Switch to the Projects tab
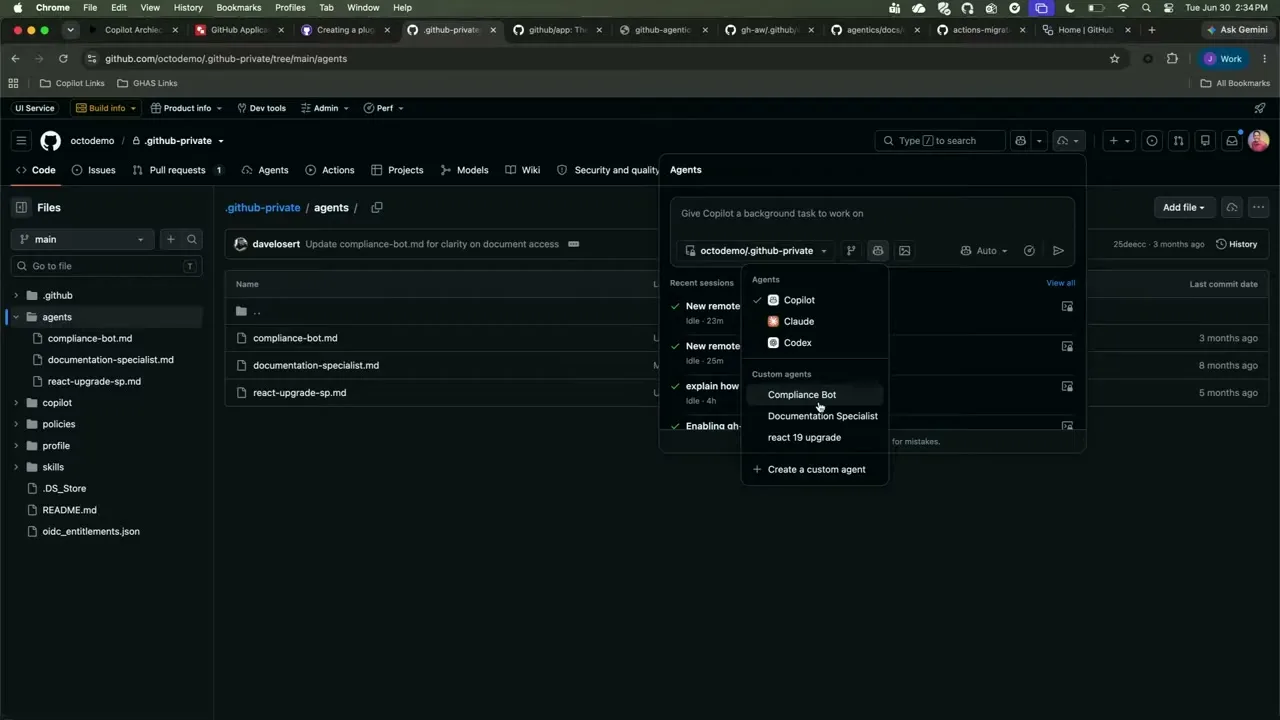 point(397,170)
